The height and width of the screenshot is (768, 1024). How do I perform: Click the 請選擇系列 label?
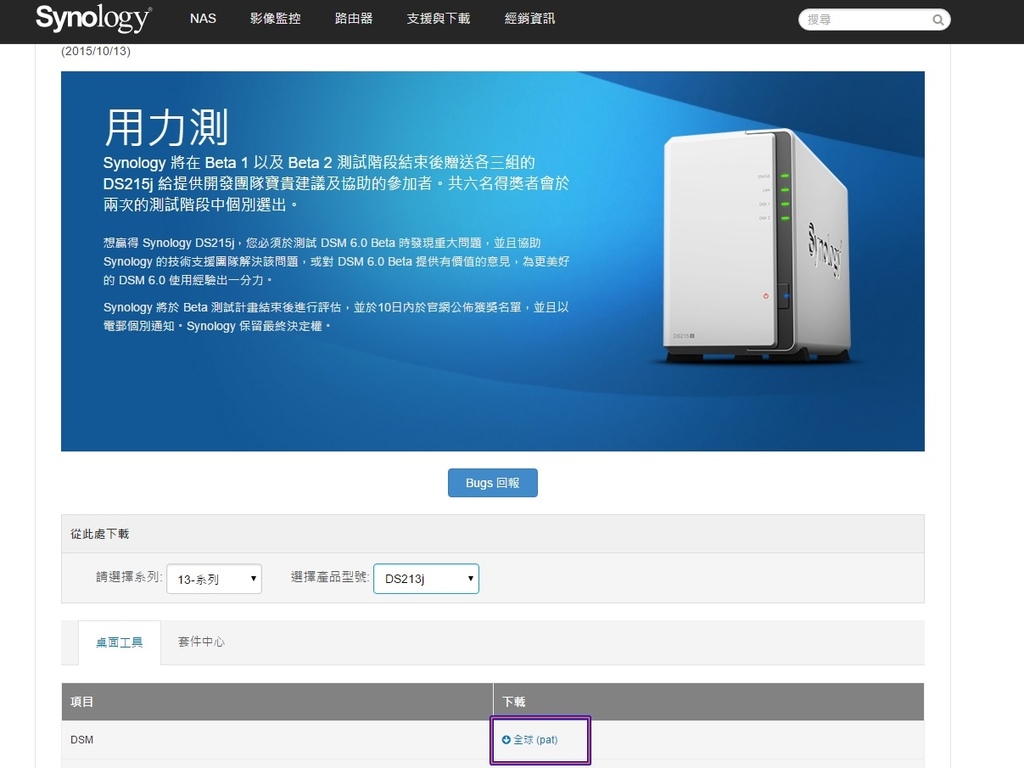pyautogui.click(x=129, y=577)
